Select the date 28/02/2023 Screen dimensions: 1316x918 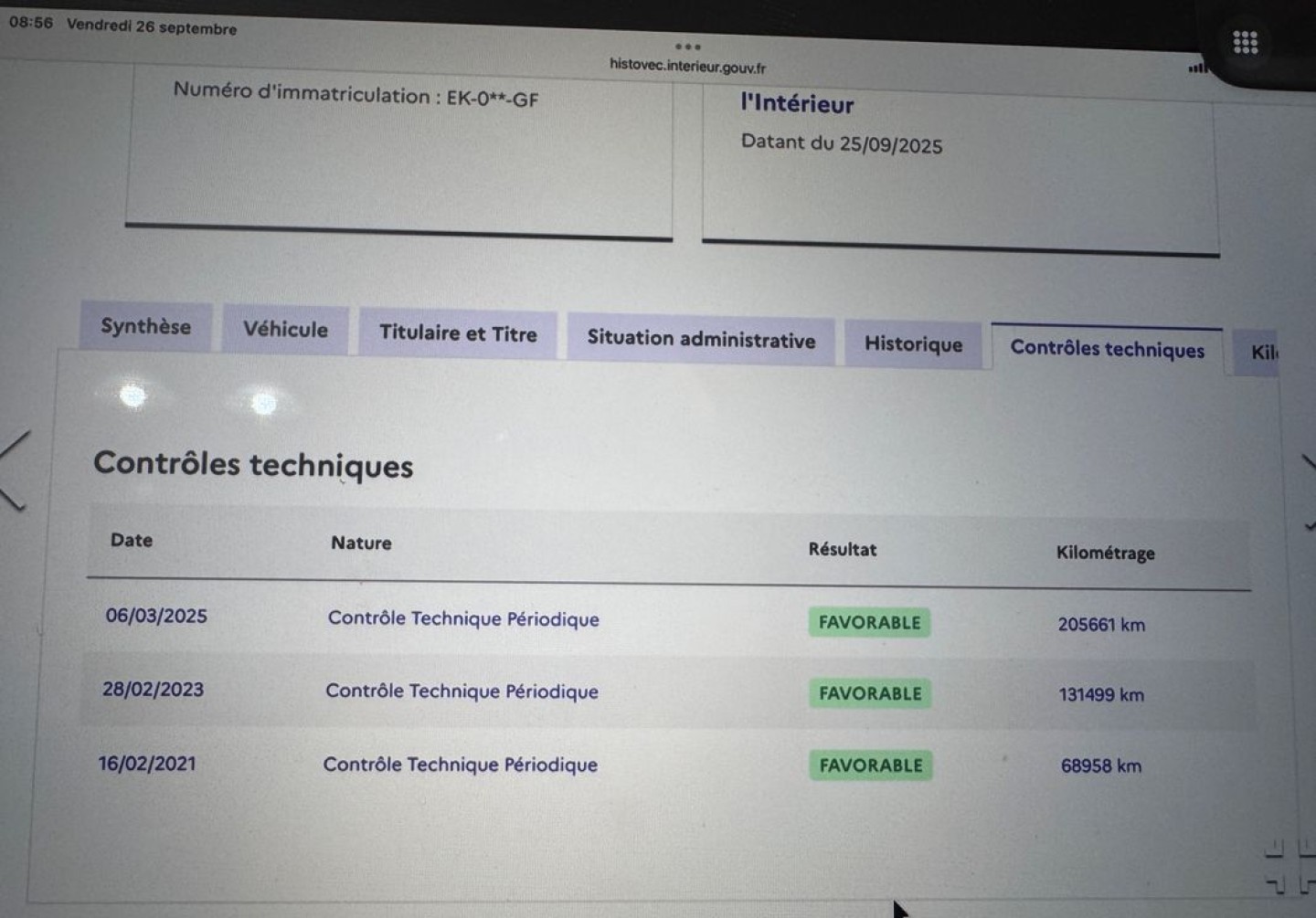(153, 690)
